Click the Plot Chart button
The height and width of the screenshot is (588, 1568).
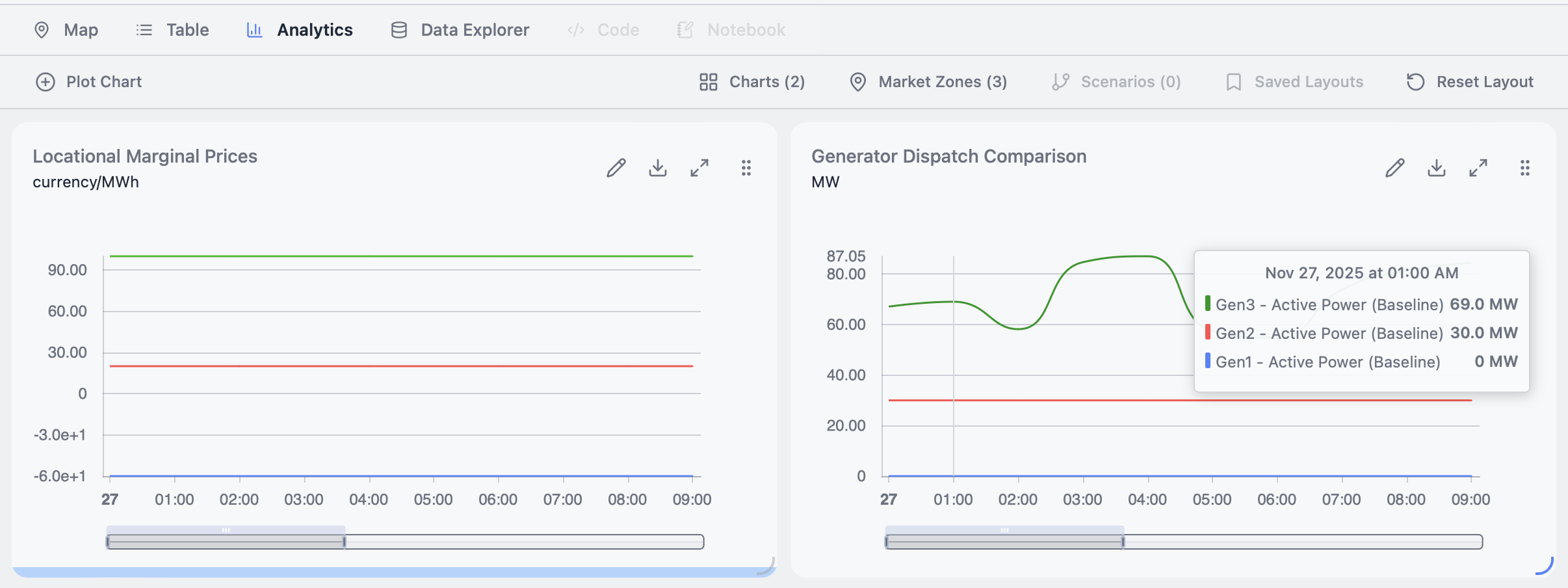point(88,82)
